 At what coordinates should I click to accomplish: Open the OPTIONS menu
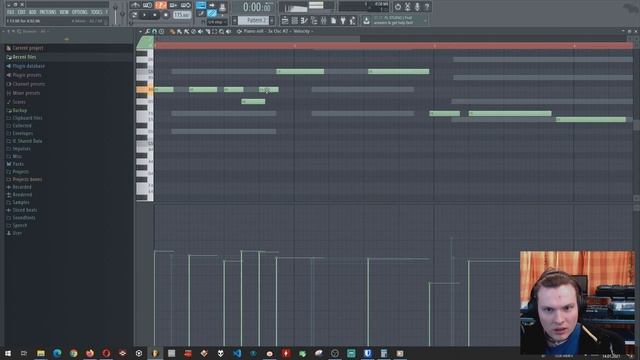coord(80,12)
